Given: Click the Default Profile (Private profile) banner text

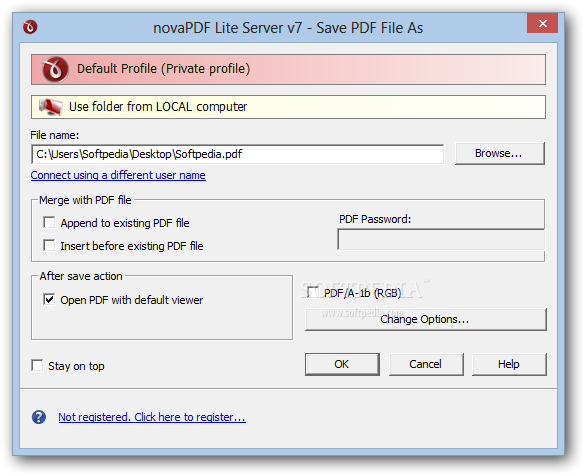Looking at the screenshot, I should coord(163,69).
